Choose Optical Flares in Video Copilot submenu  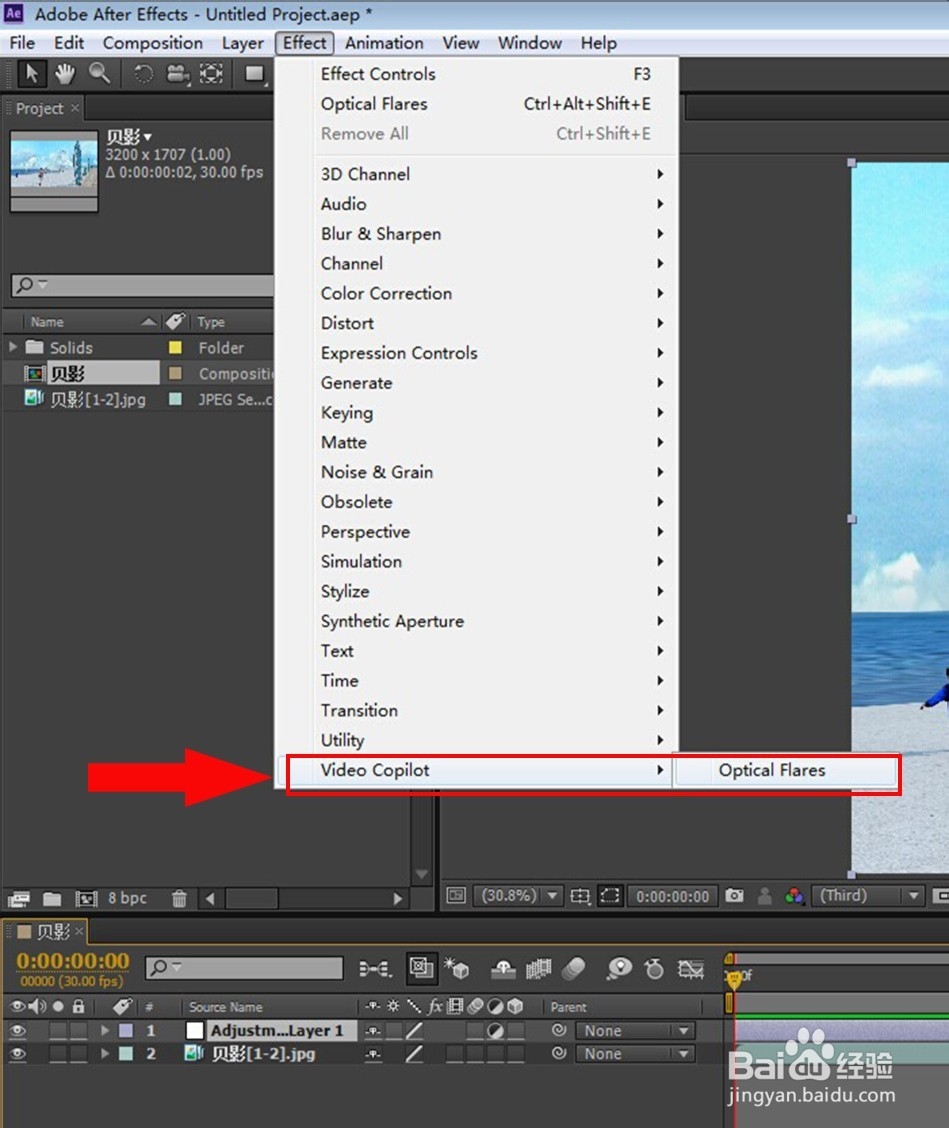(x=785, y=770)
